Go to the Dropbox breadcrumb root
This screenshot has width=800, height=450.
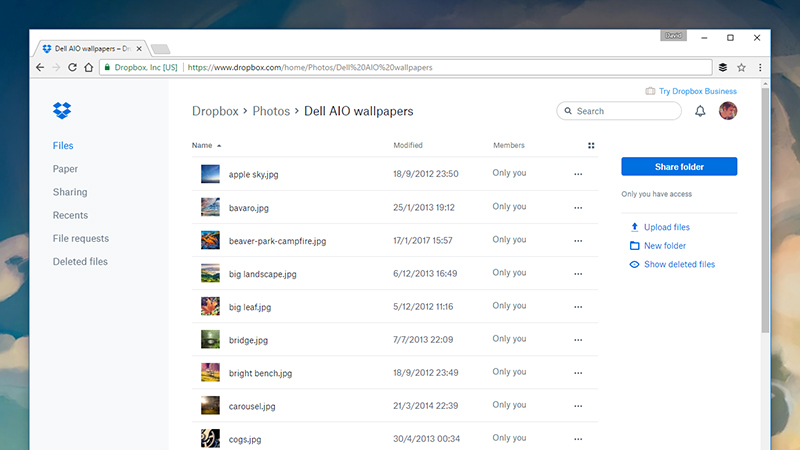pos(215,111)
